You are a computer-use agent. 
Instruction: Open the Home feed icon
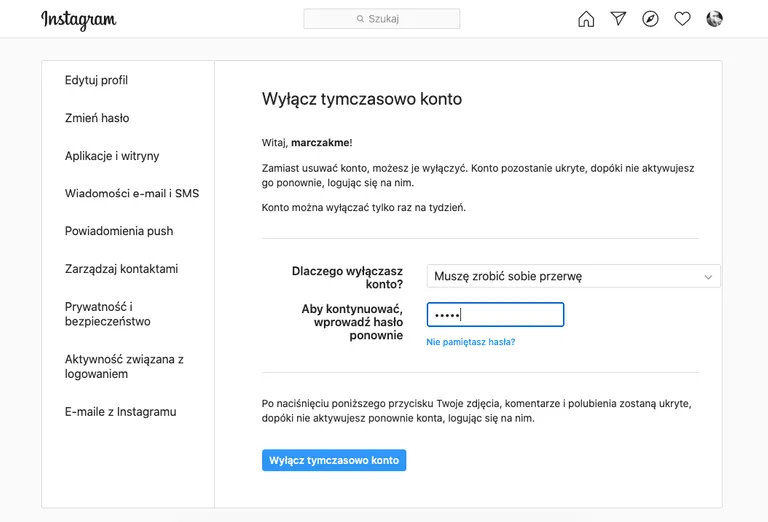(x=586, y=19)
